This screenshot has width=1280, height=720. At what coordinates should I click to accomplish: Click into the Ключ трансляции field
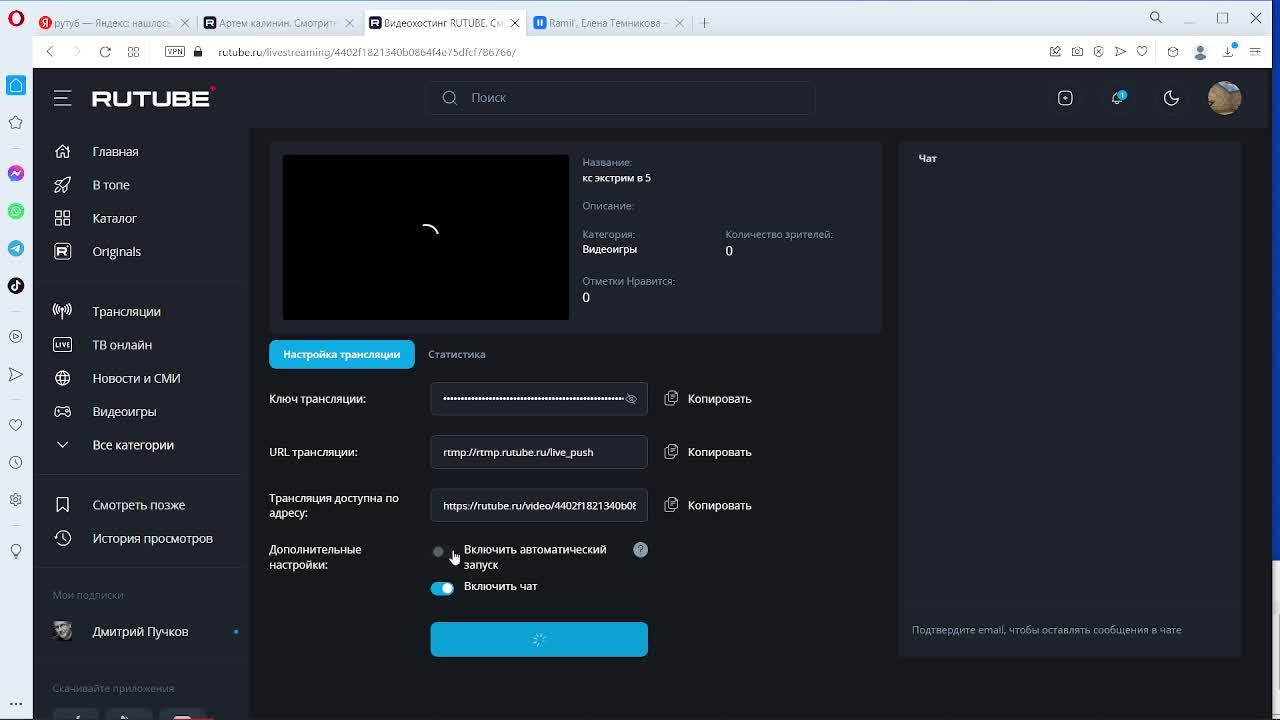(x=539, y=399)
